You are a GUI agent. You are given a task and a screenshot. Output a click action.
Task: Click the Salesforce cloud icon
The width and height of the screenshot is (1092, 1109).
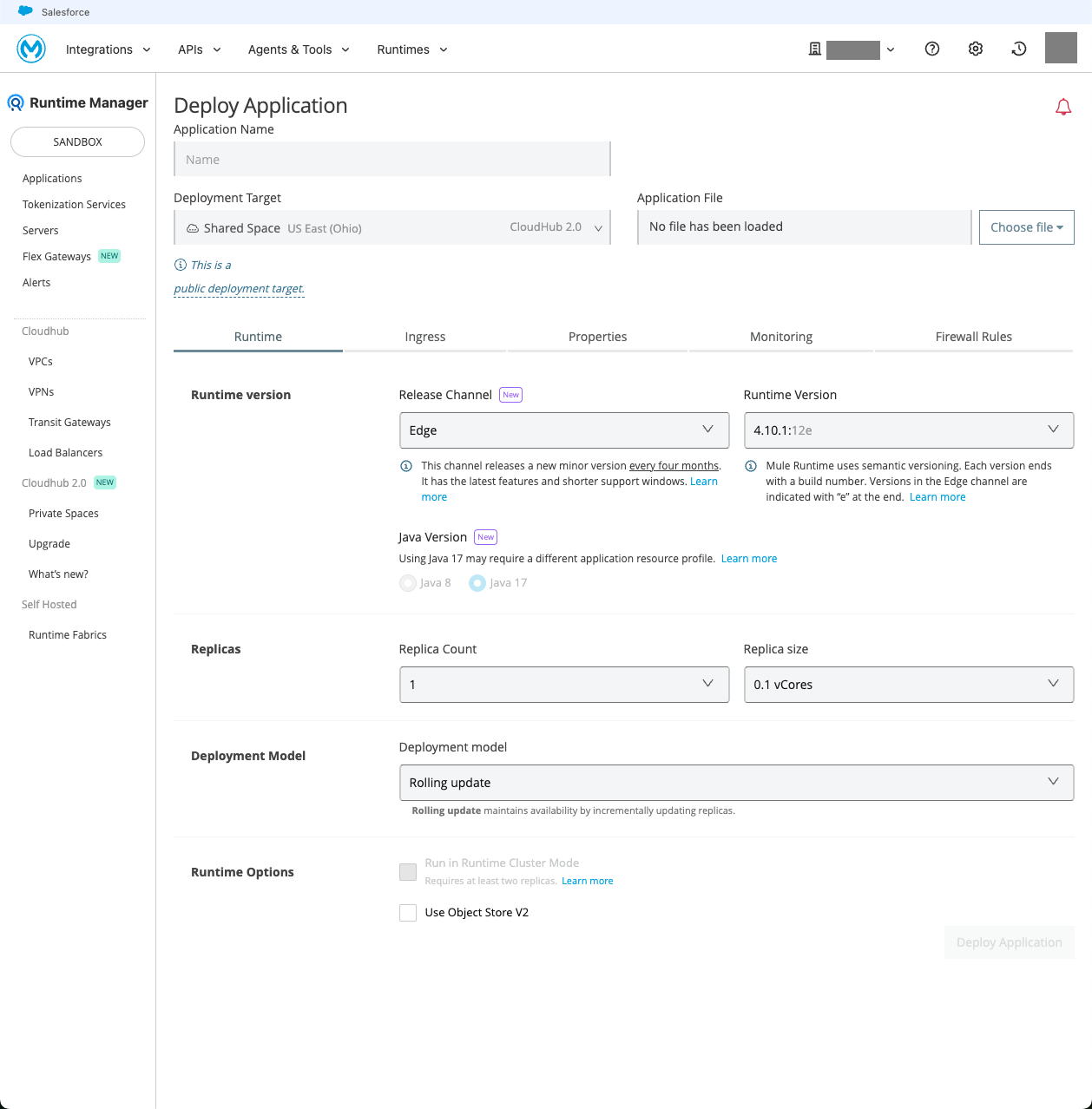[26, 11]
